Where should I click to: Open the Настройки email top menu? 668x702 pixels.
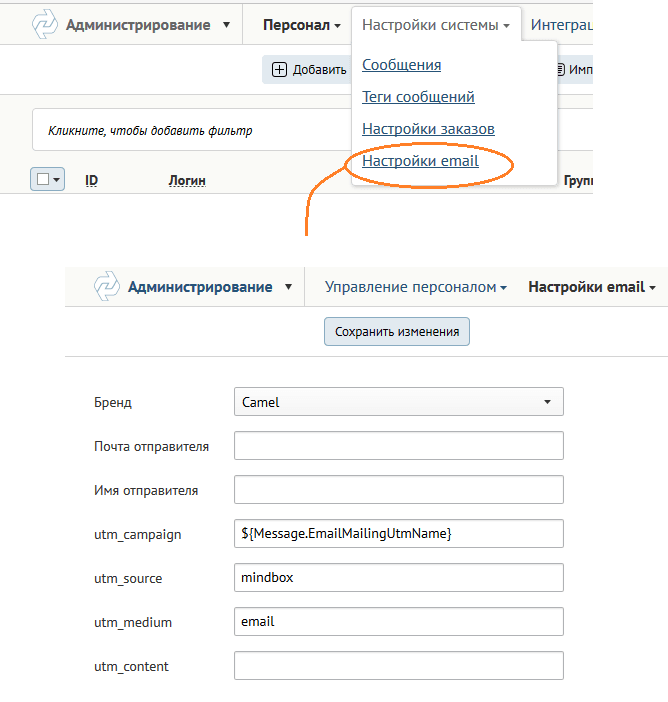[x=591, y=287]
